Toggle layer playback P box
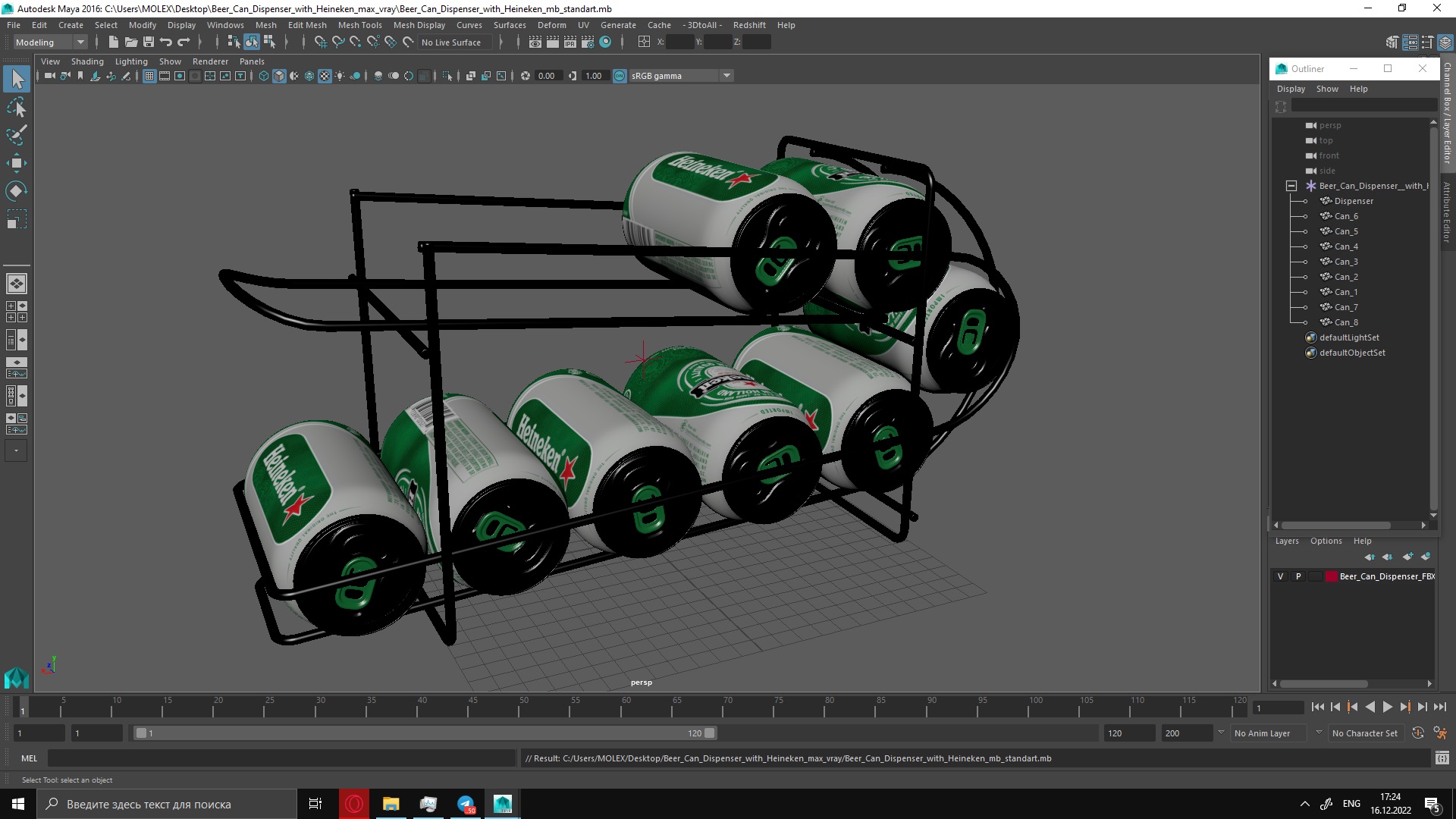Viewport: 1456px width, 819px height. click(1298, 576)
